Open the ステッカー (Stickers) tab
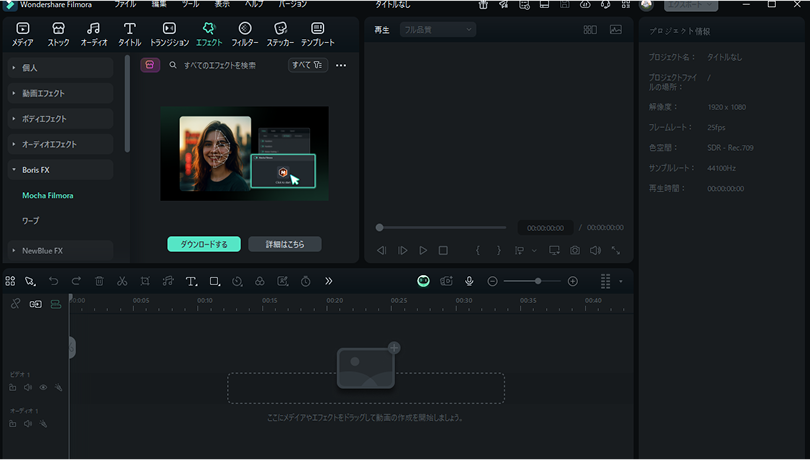 (281, 34)
